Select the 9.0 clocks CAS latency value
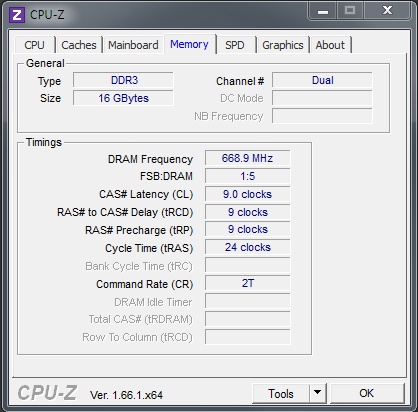 [247, 194]
